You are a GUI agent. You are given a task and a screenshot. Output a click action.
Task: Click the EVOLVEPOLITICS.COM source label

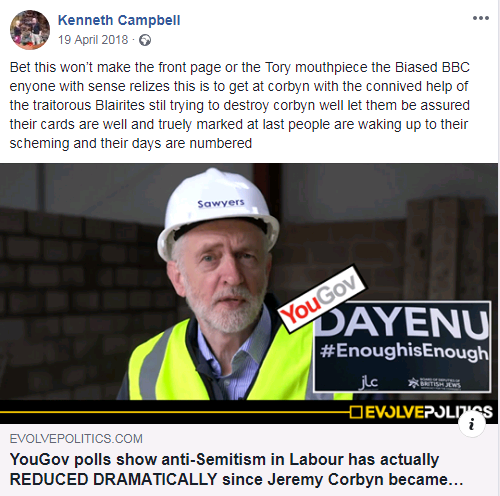(76, 439)
